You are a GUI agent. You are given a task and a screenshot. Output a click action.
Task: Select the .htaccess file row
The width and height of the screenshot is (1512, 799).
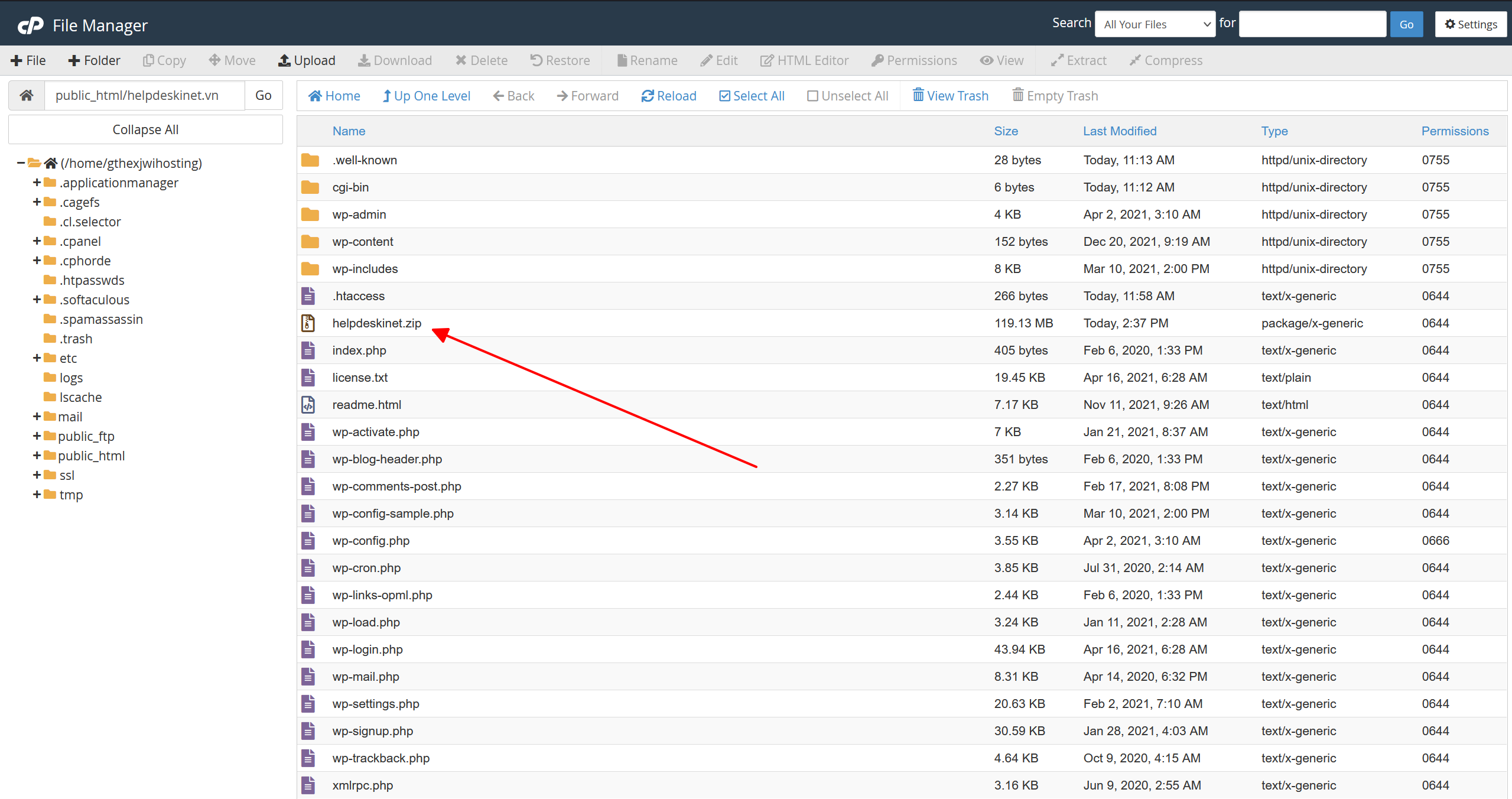pos(902,296)
